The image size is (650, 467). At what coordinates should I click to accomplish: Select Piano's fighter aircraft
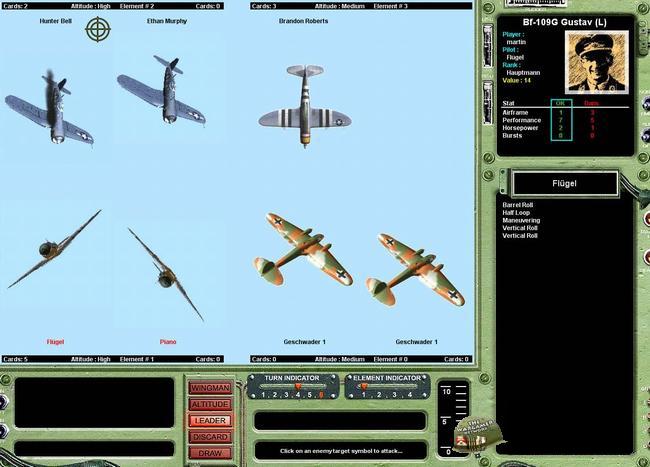tap(166, 273)
